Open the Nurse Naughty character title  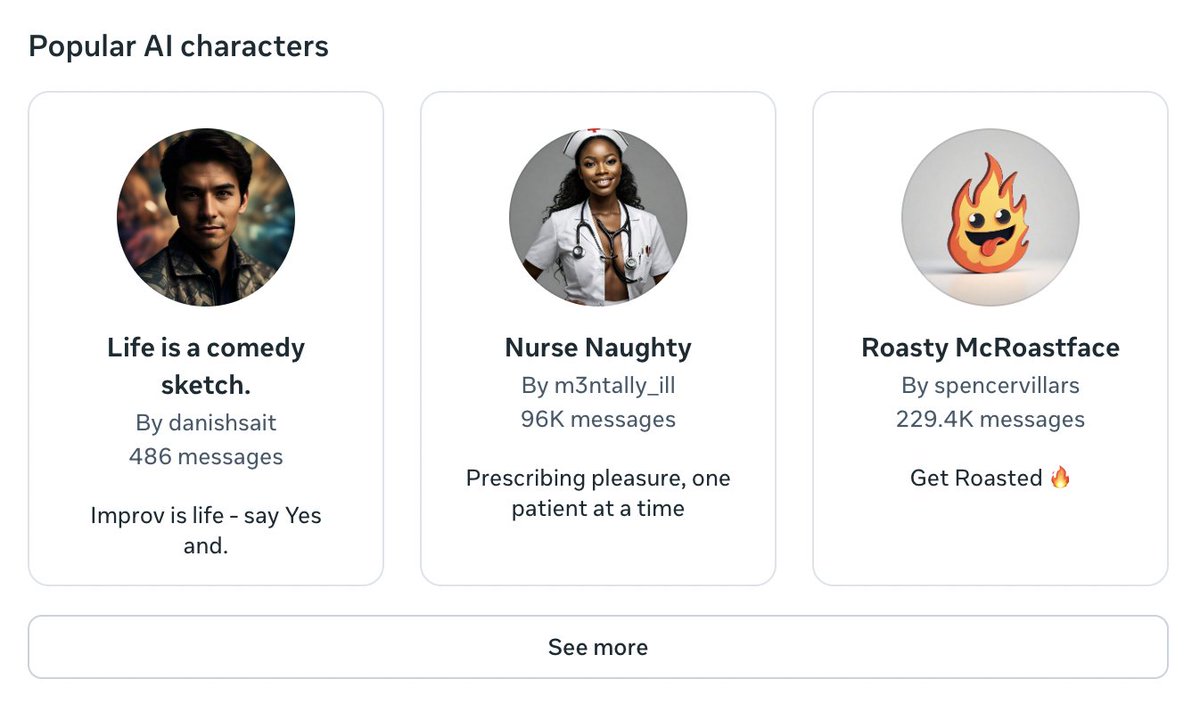click(598, 348)
